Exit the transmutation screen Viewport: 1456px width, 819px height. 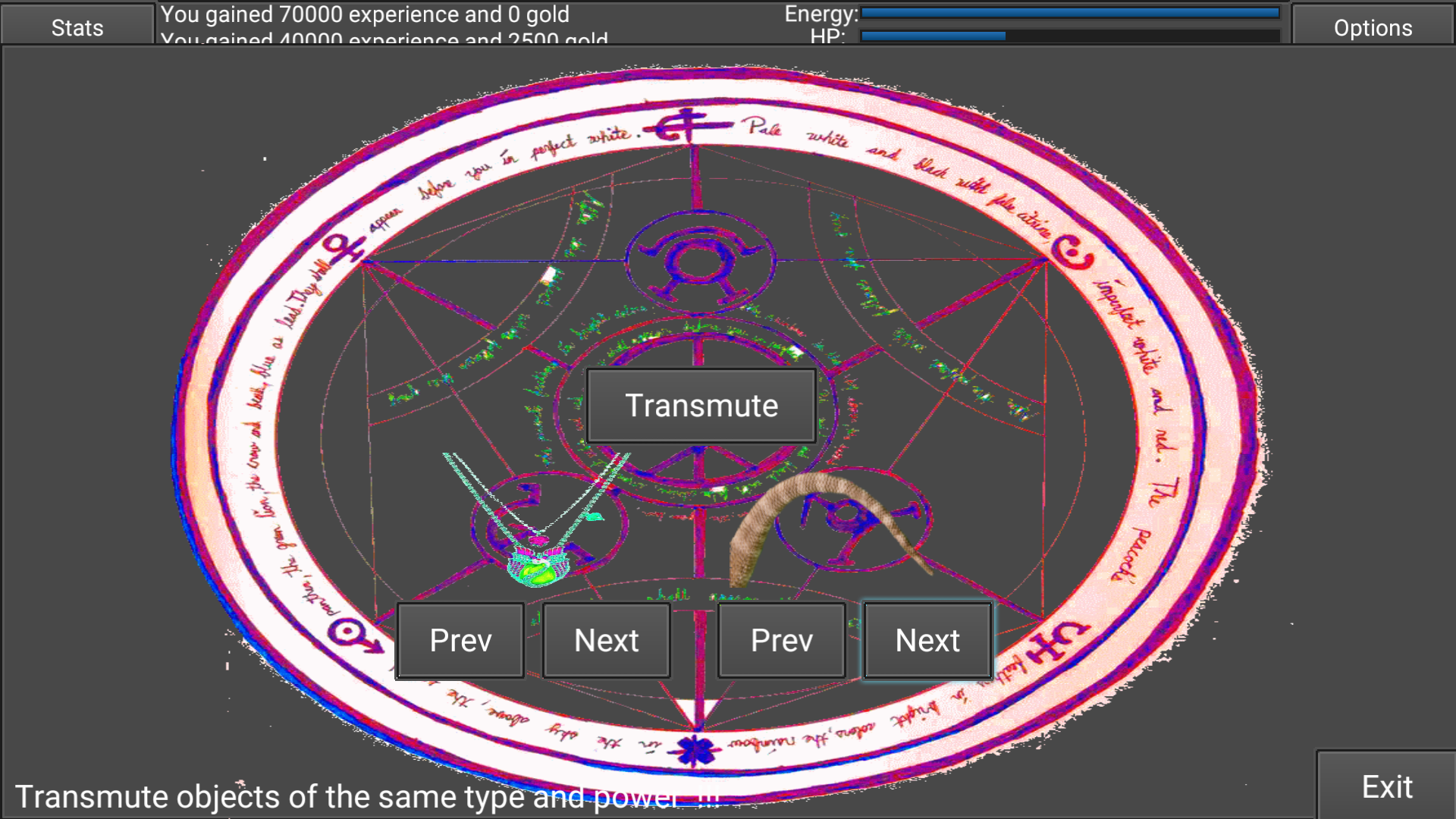(1386, 786)
